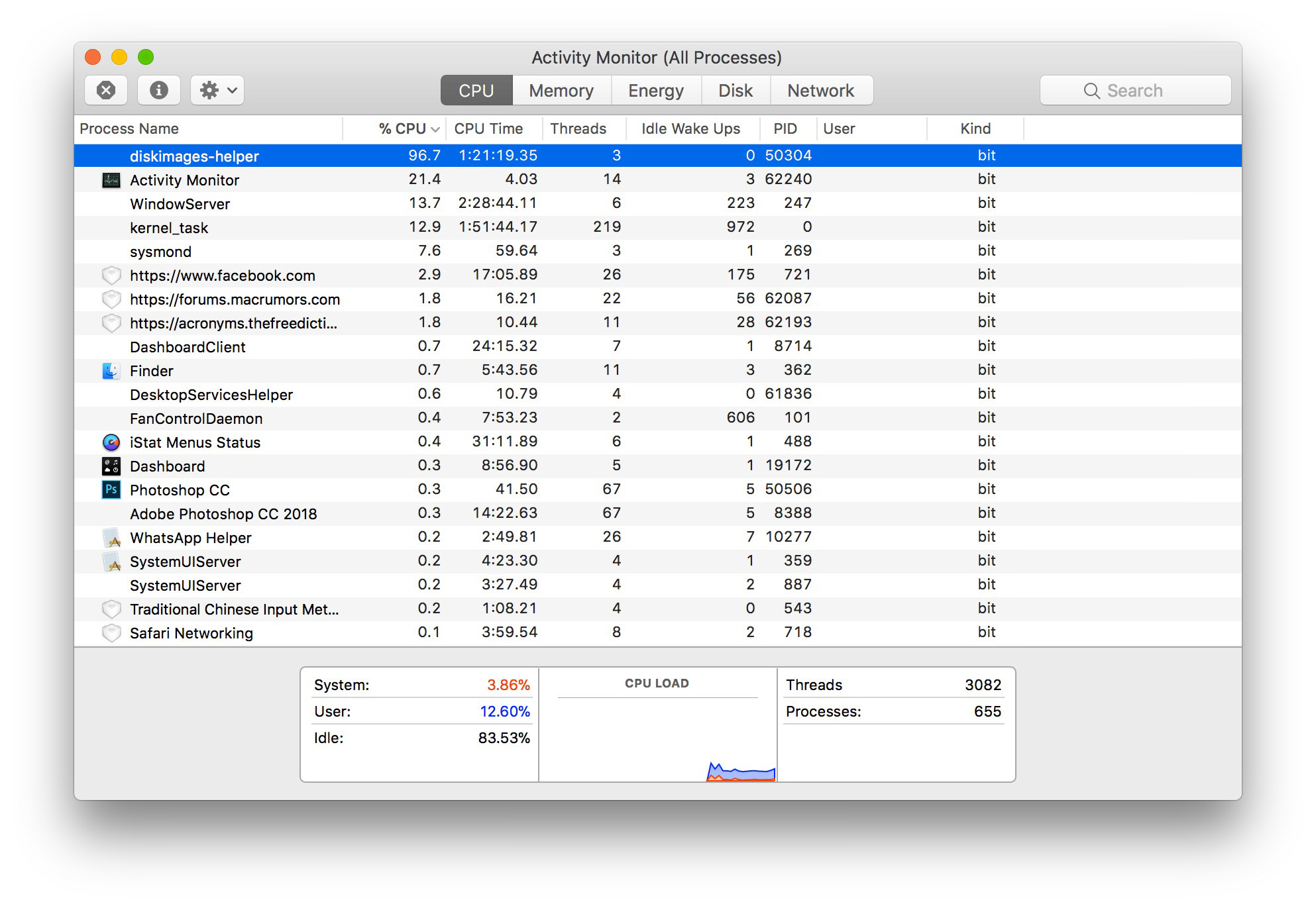Viewport: 1316px width, 906px height.
Task: Click the https://www.facebook.com process name
Action: (x=223, y=276)
